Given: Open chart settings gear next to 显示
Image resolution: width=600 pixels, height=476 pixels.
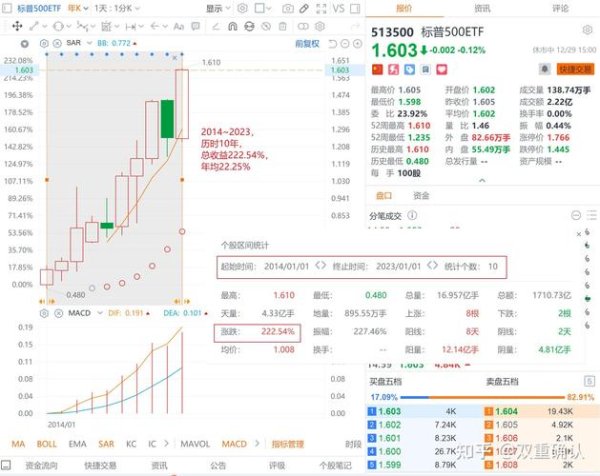Looking at the screenshot, I should point(242,8).
